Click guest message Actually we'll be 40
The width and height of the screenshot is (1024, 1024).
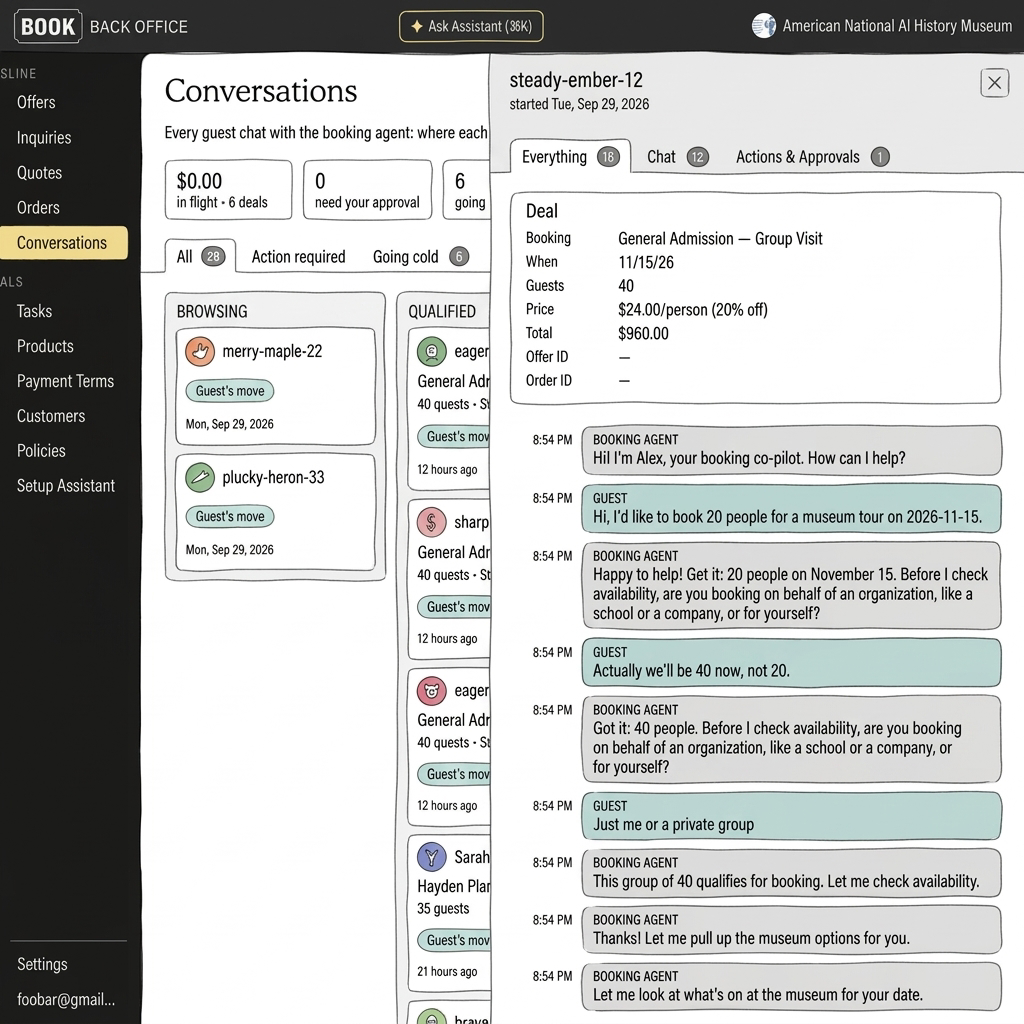click(x=792, y=663)
